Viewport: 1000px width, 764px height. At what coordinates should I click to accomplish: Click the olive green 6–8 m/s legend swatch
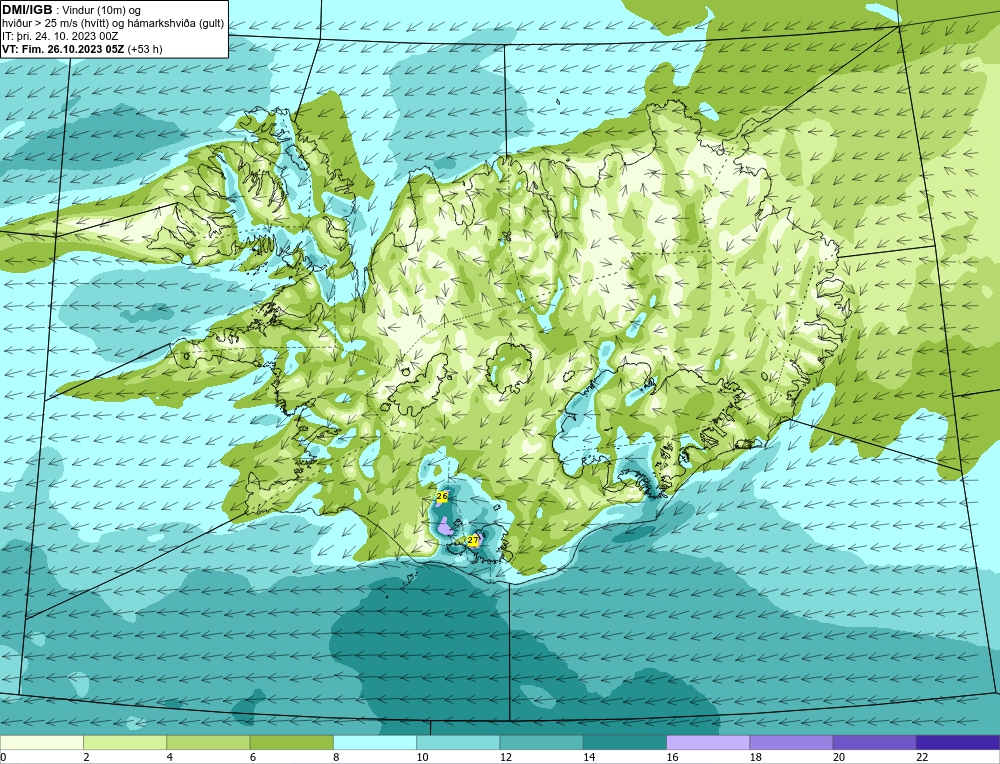pos(291,742)
